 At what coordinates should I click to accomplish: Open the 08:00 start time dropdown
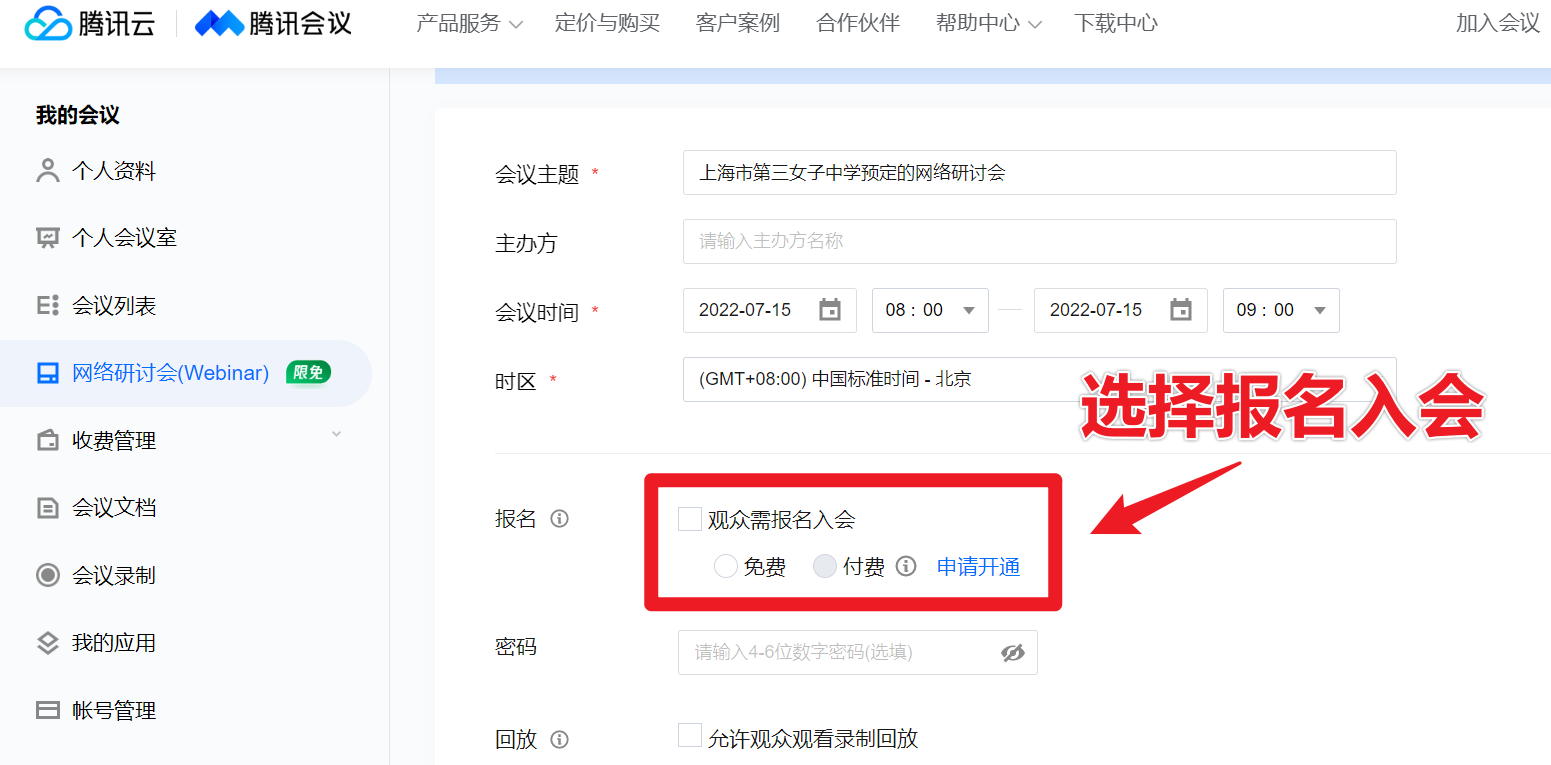point(930,310)
